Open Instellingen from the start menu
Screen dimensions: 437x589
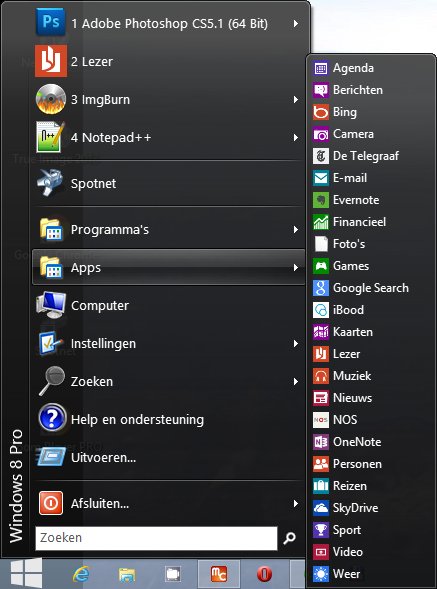point(168,343)
